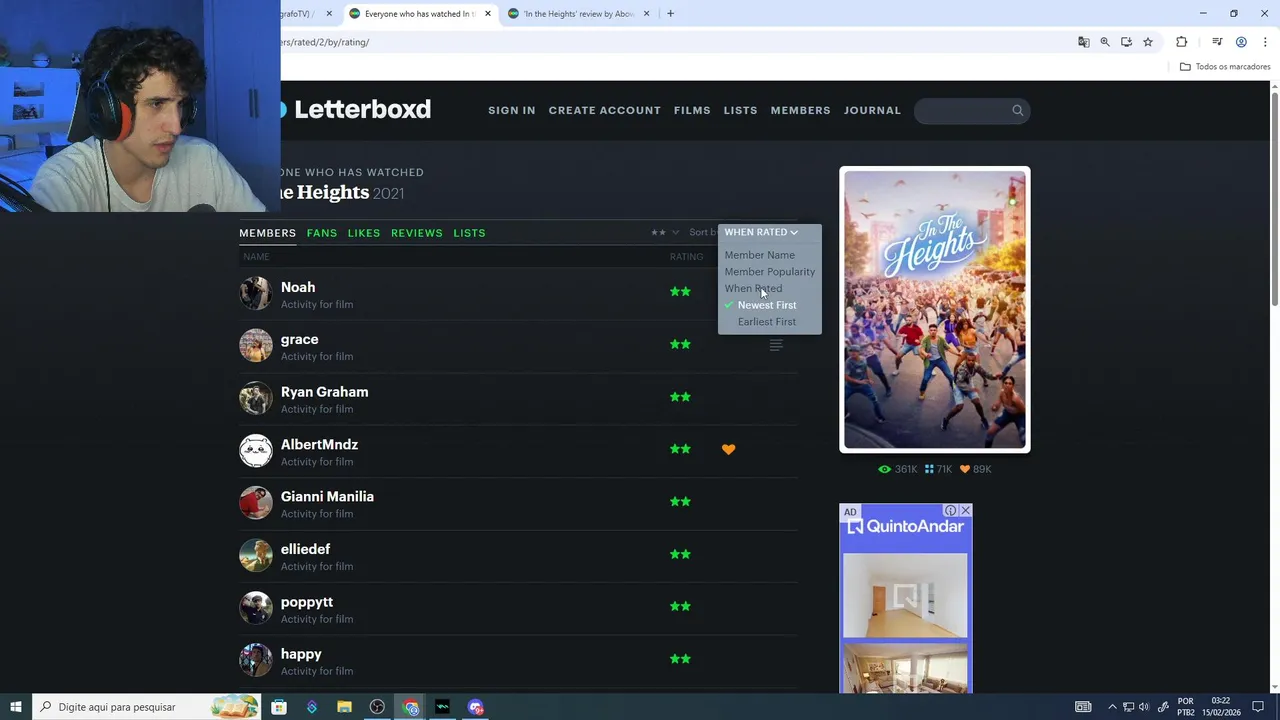Open the LISTS nav item in header
This screenshot has width=1280, height=720.
(x=740, y=110)
